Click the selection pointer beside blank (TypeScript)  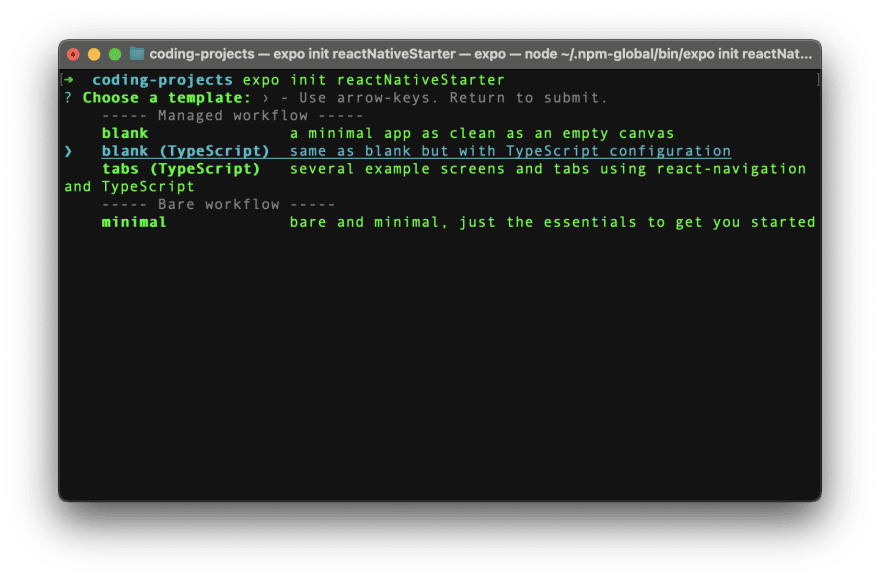pyautogui.click(x=68, y=151)
